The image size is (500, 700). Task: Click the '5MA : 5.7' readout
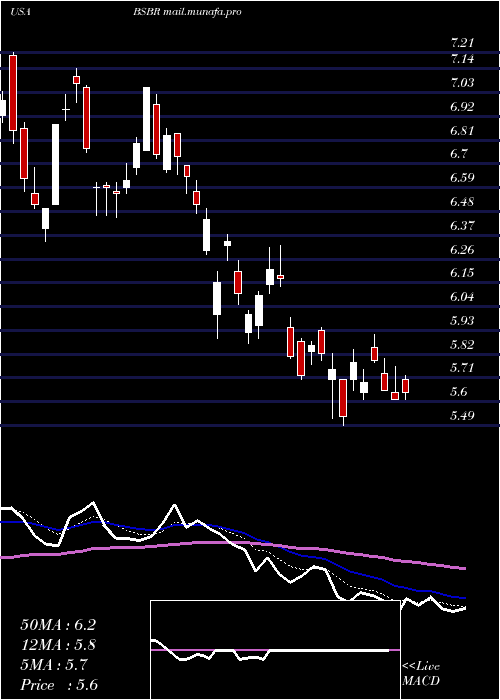pyautogui.click(x=54, y=665)
